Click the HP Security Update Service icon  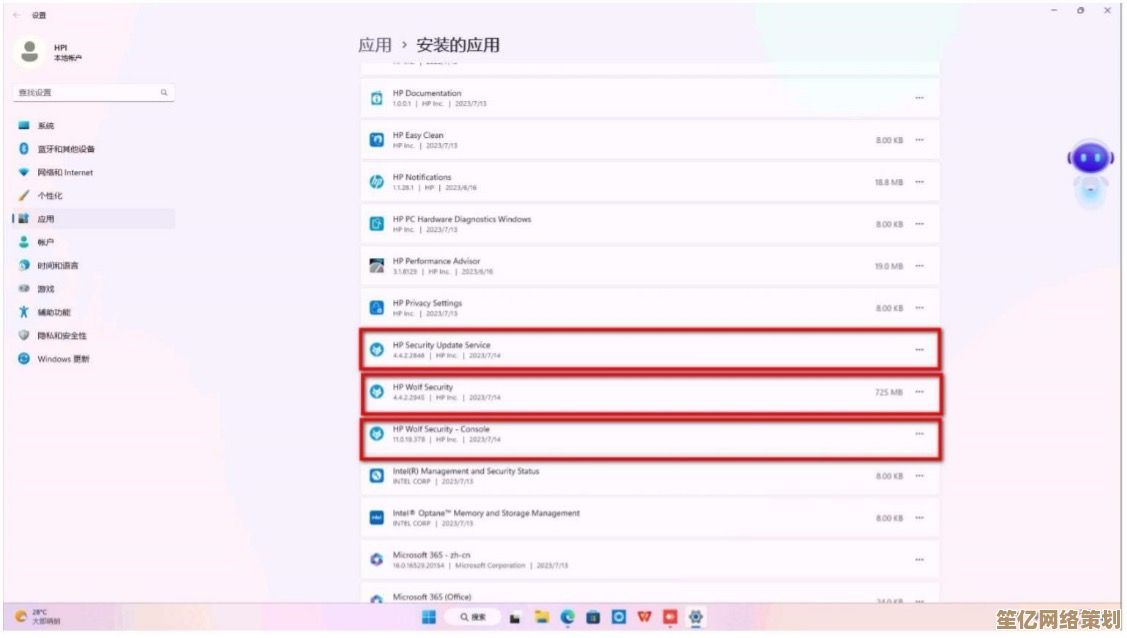(x=377, y=350)
